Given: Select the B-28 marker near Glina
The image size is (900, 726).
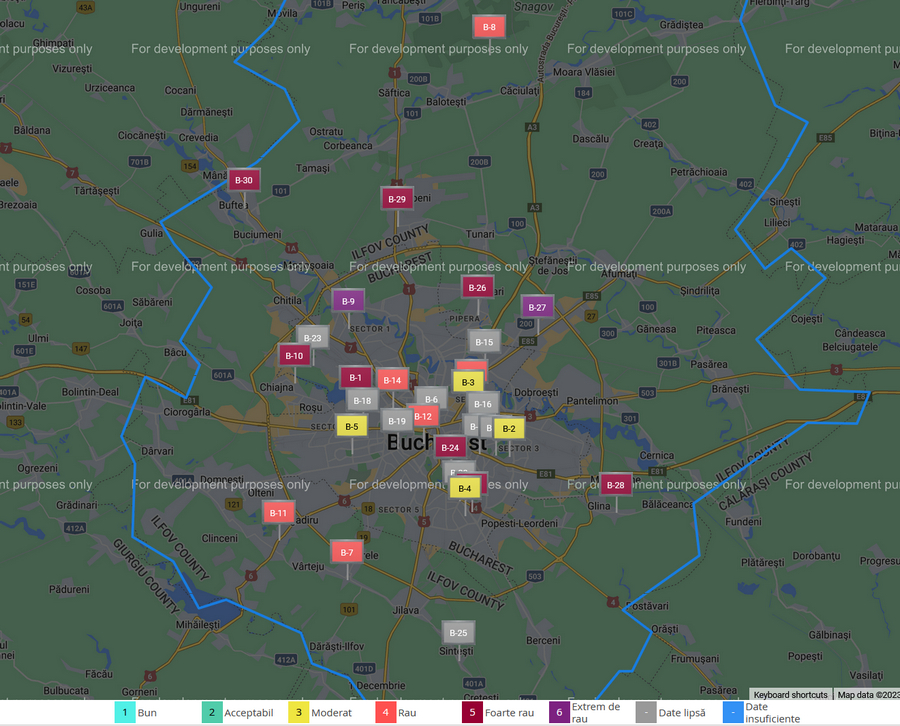Looking at the screenshot, I should 616,485.
